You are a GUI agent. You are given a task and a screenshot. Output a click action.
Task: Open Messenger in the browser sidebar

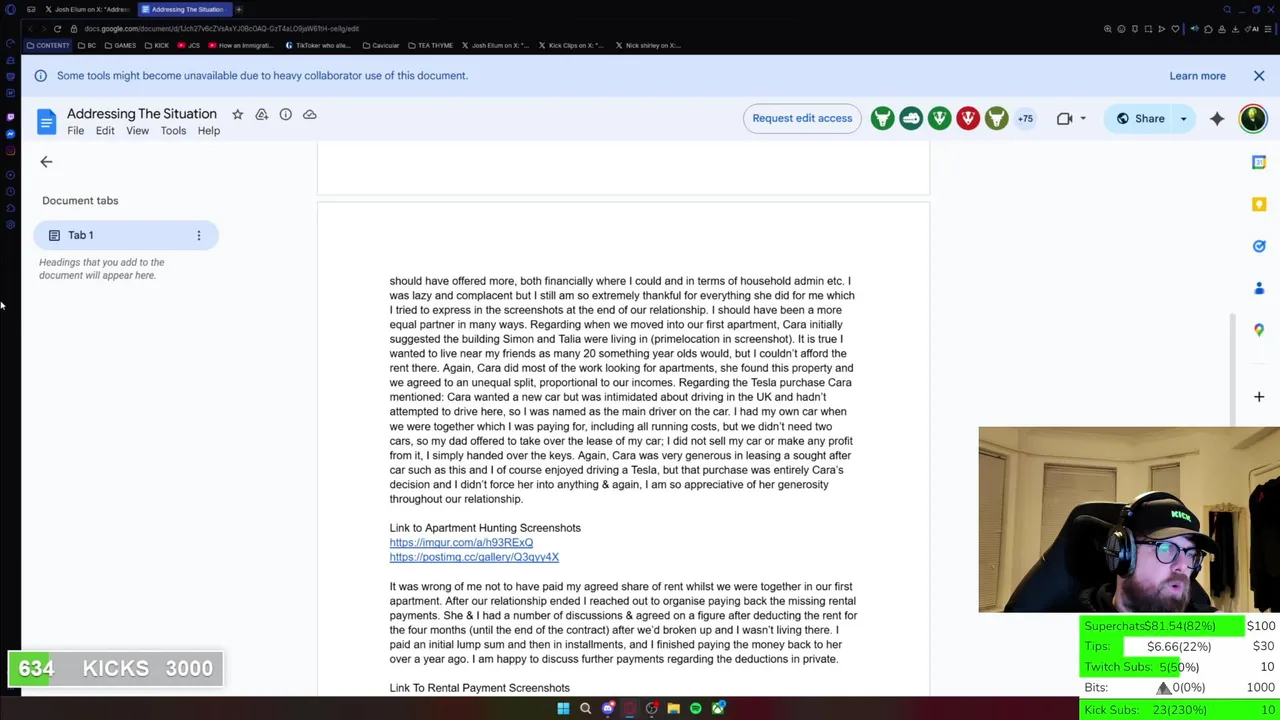tap(10, 134)
